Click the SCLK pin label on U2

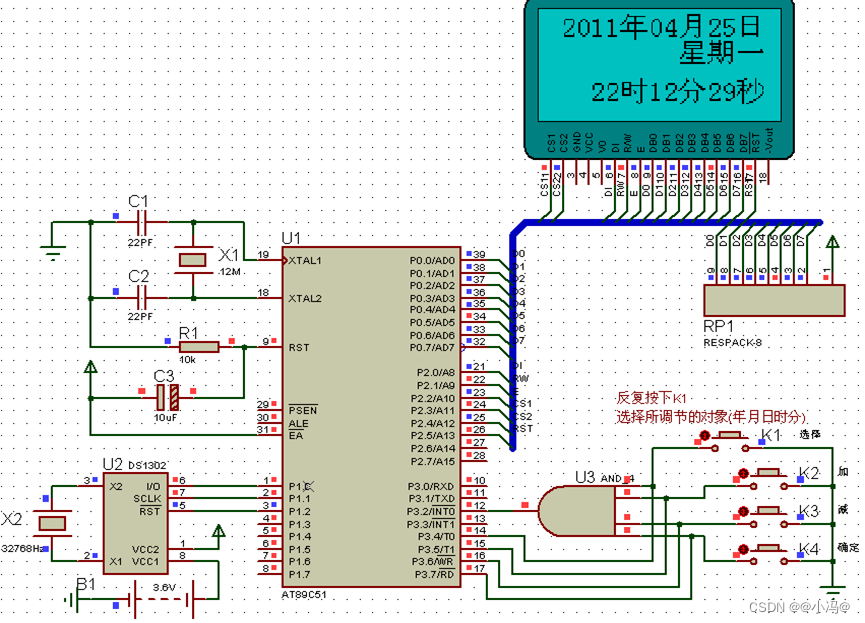pos(147,499)
